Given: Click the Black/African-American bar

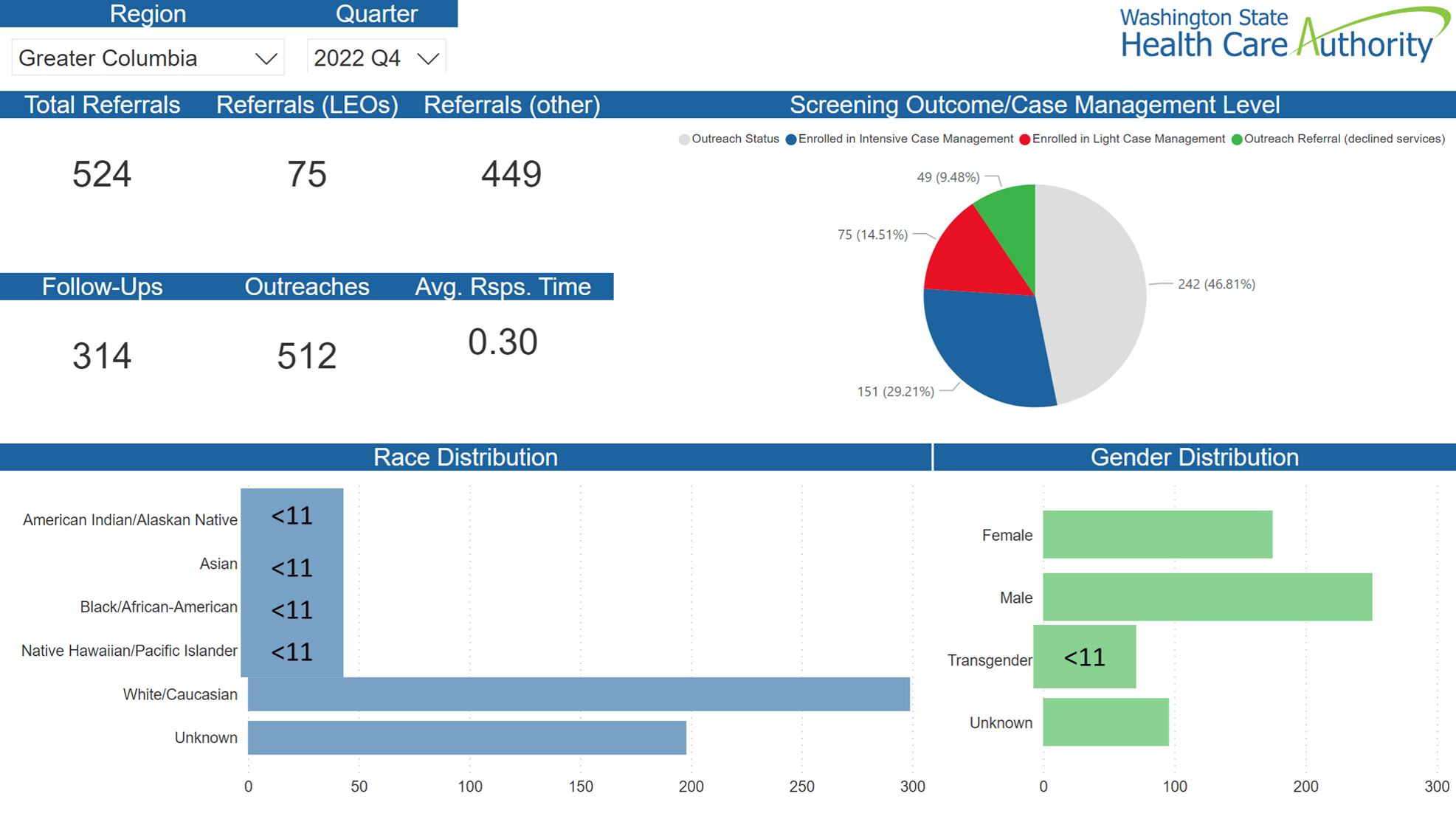Looking at the screenshot, I should (292, 609).
